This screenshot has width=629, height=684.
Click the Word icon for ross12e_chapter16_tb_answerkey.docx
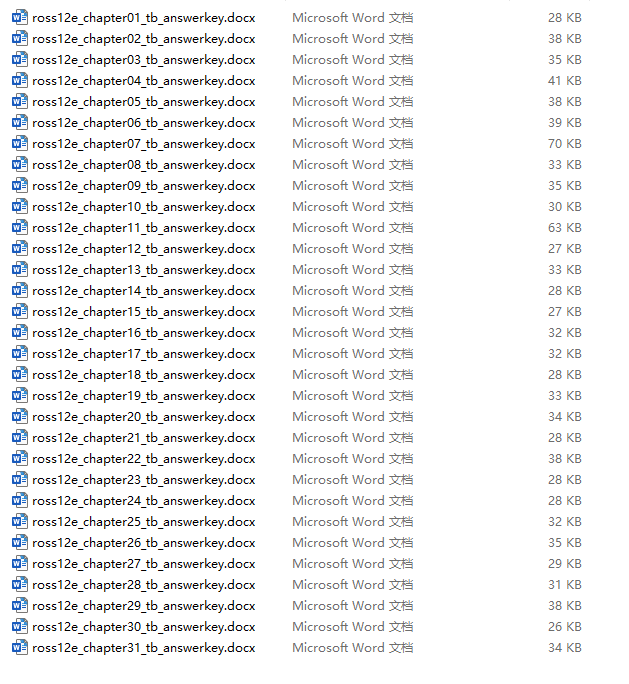[x=20, y=333]
